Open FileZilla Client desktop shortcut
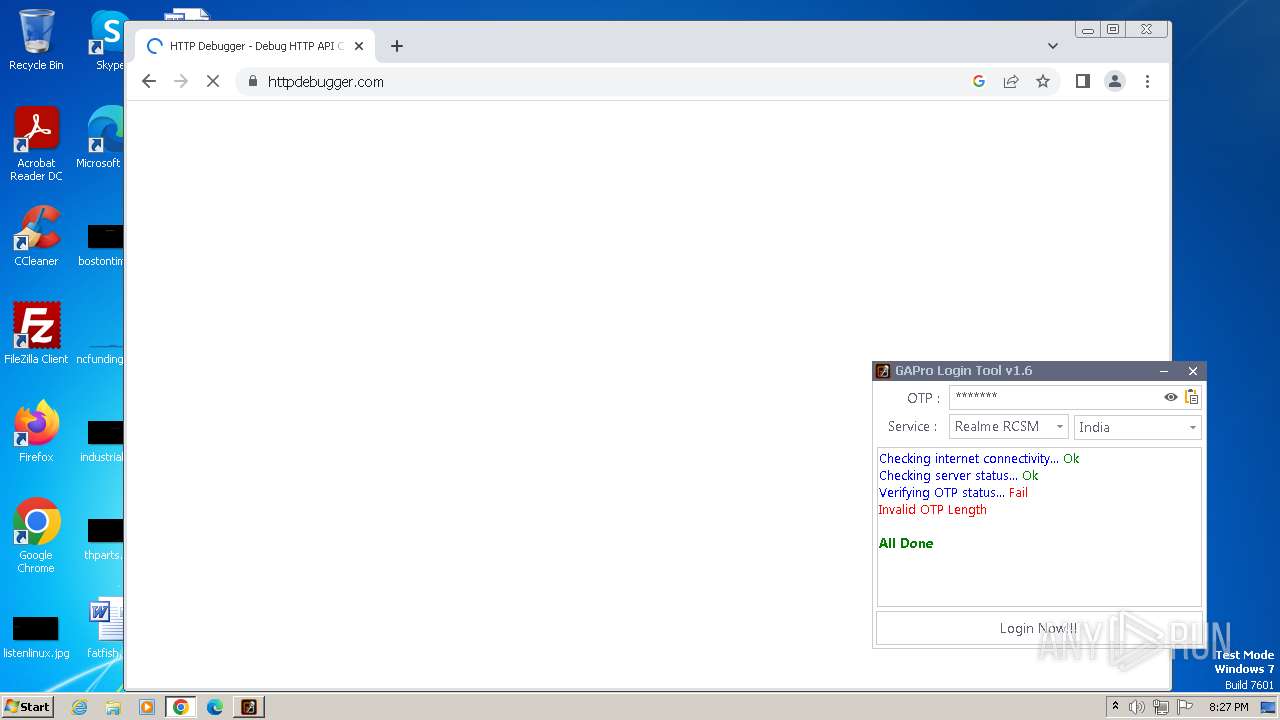The width and height of the screenshot is (1280, 720). click(x=36, y=333)
